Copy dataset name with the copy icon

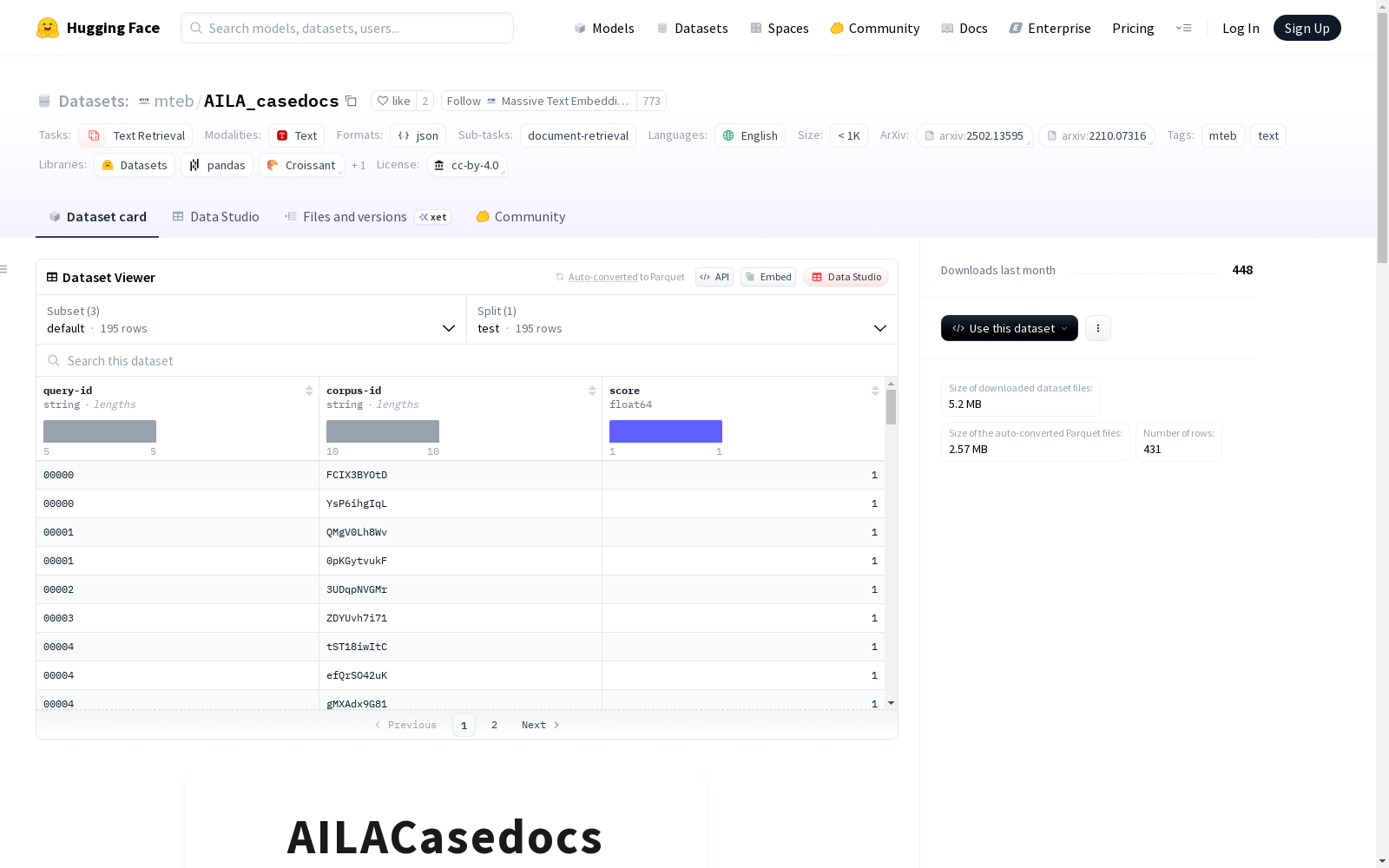[x=351, y=101]
